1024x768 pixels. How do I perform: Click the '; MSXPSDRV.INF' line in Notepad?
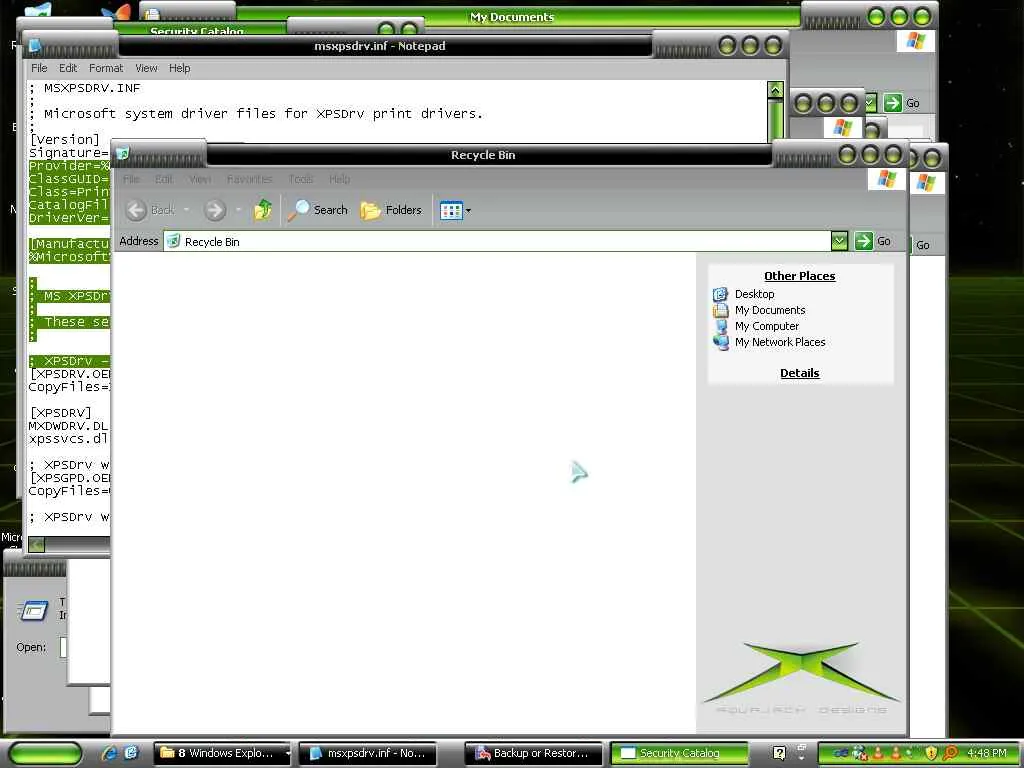point(85,88)
